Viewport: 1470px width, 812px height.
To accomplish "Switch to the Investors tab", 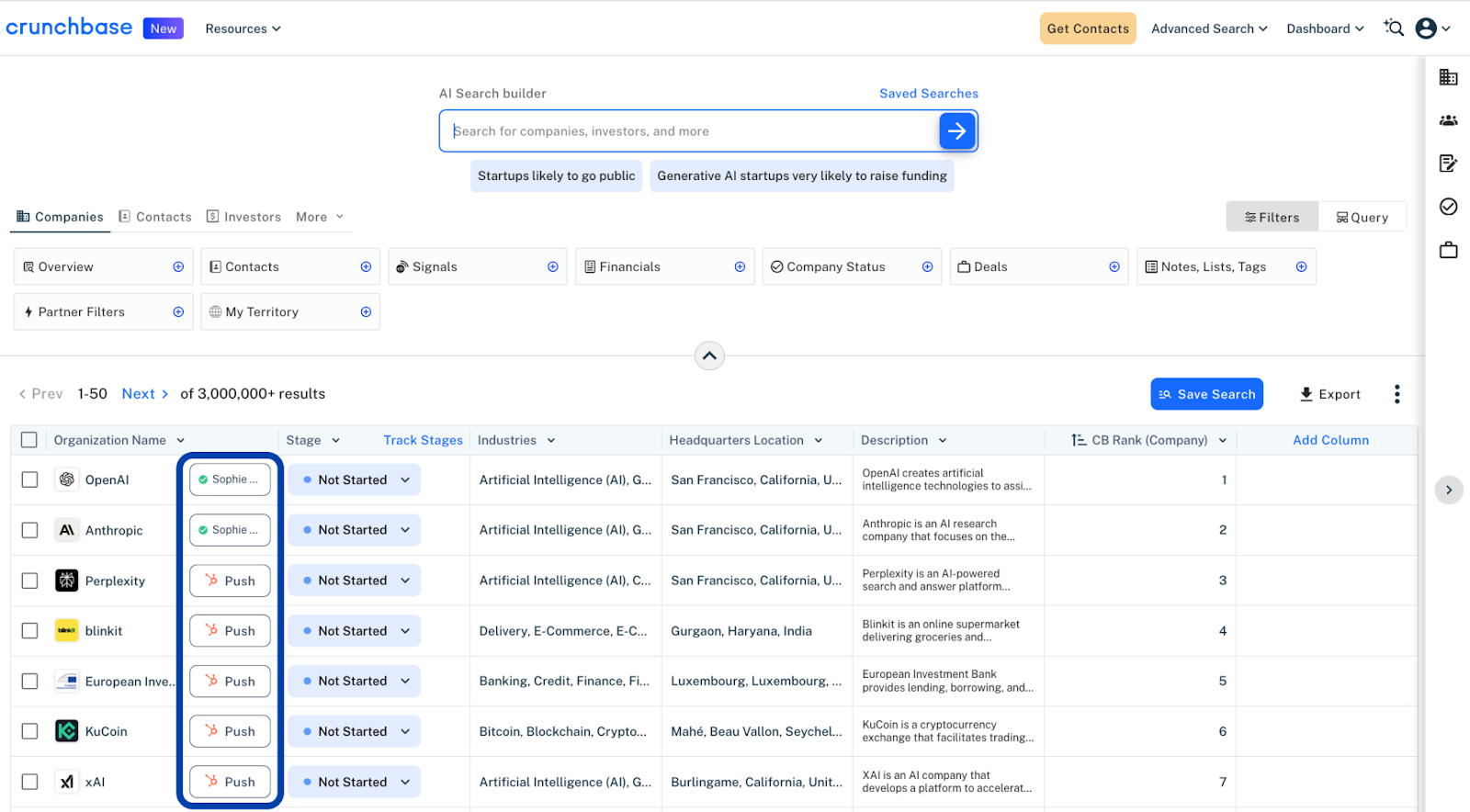I will click(x=243, y=217).
